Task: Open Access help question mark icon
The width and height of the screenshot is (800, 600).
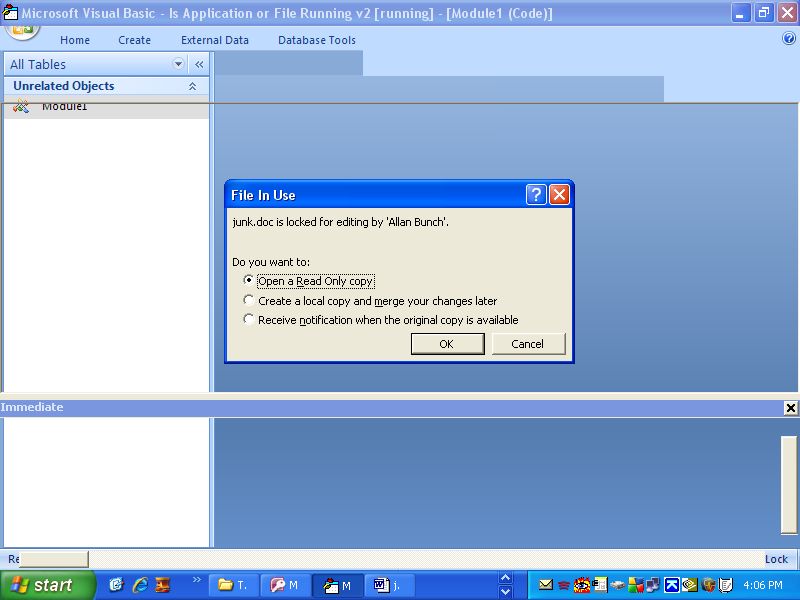Action: point(788,38)
